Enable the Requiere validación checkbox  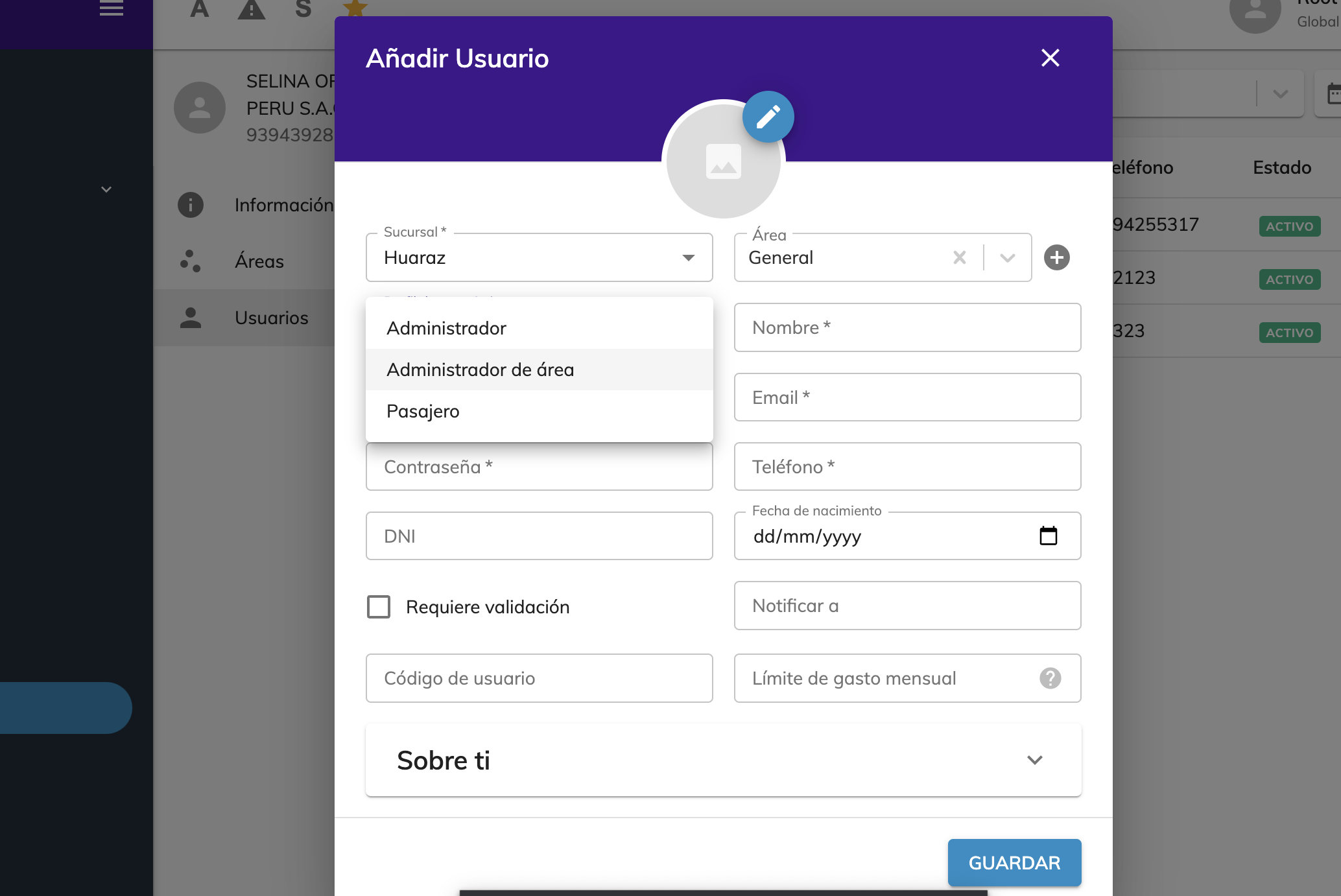point(379,607)
